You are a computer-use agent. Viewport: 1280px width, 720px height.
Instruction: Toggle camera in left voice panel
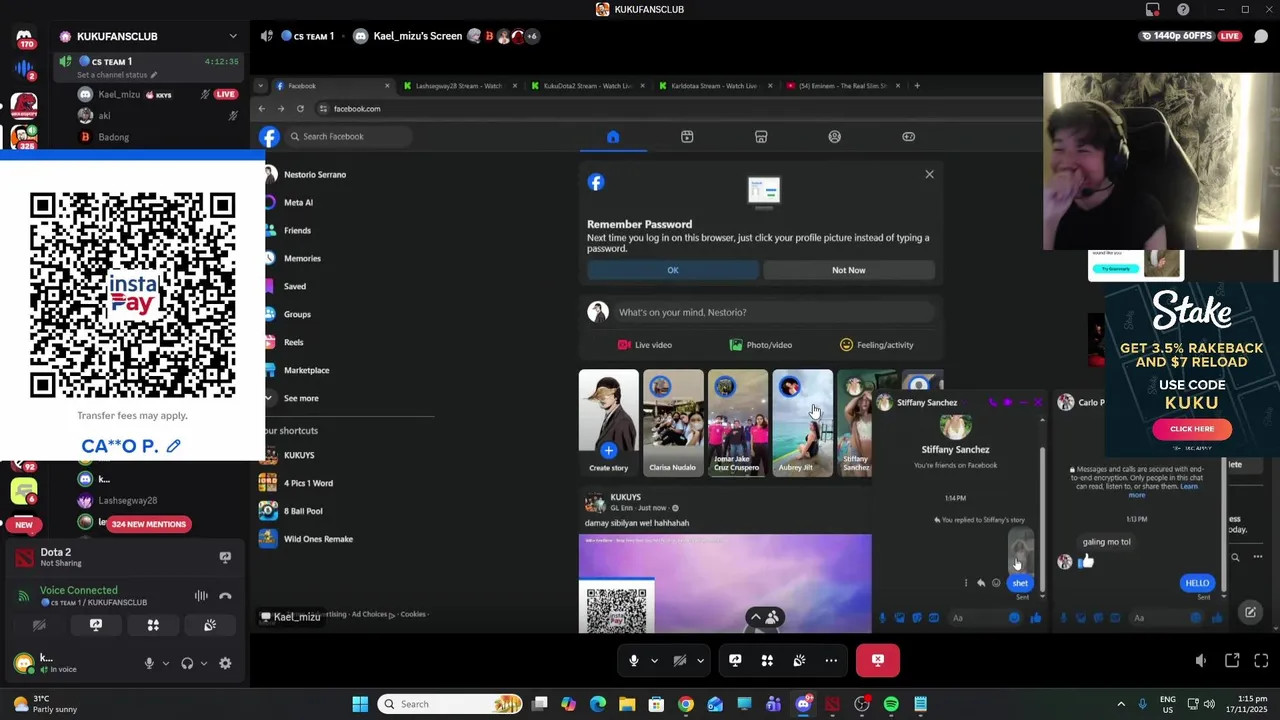pyautogui.click(x=39, y=625)
